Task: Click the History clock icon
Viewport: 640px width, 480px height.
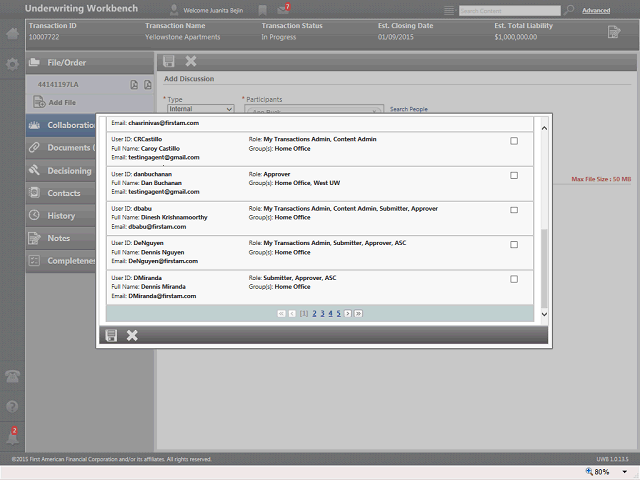Action: pos(34,215)
